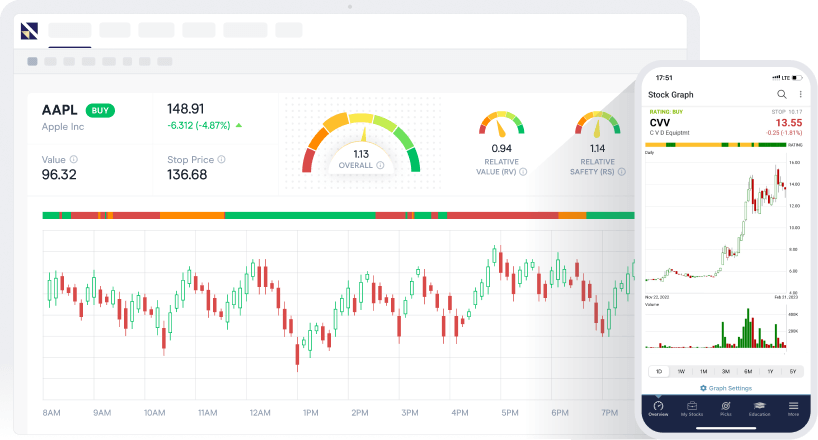Select the 5Y timeframe tab
Screen dimensions: 818x440
coord(792,371)
